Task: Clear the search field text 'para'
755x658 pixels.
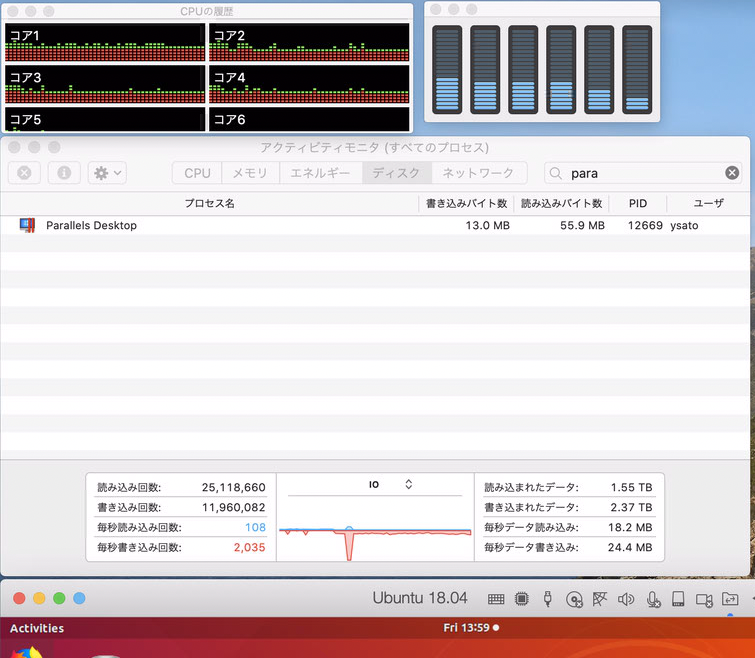Action: coord(732,173)
